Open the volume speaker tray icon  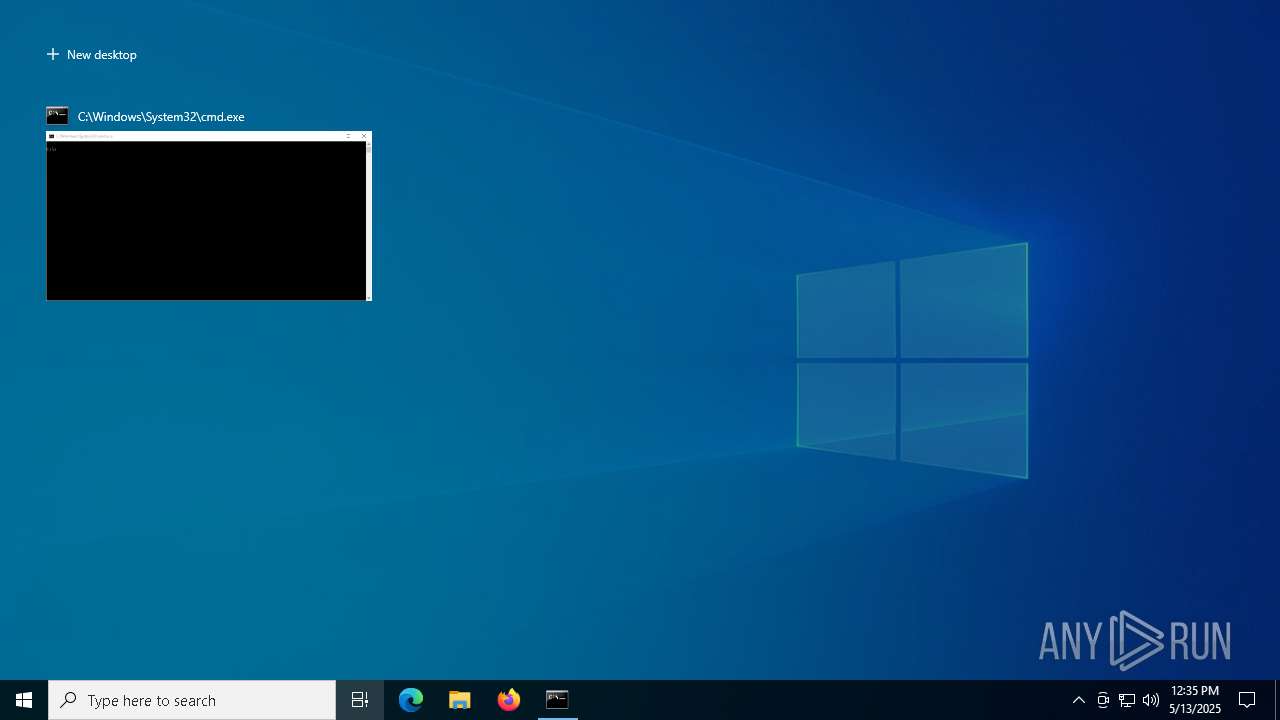(1151, 700)
